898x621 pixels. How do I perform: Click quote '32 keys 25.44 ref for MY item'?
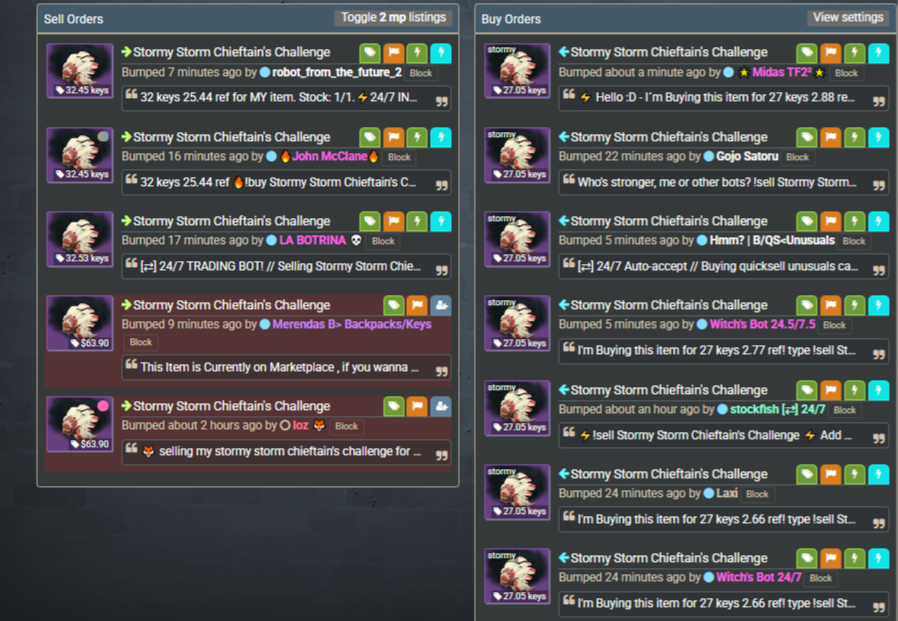[286, 98]
